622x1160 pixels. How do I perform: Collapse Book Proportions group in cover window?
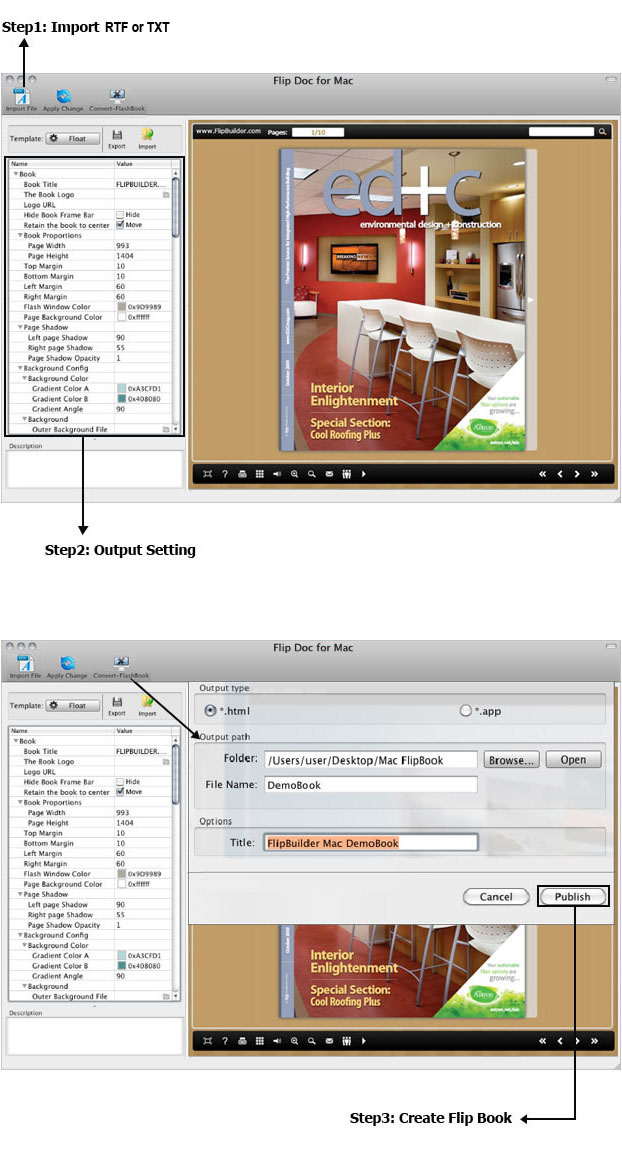[x=20, y=235]
